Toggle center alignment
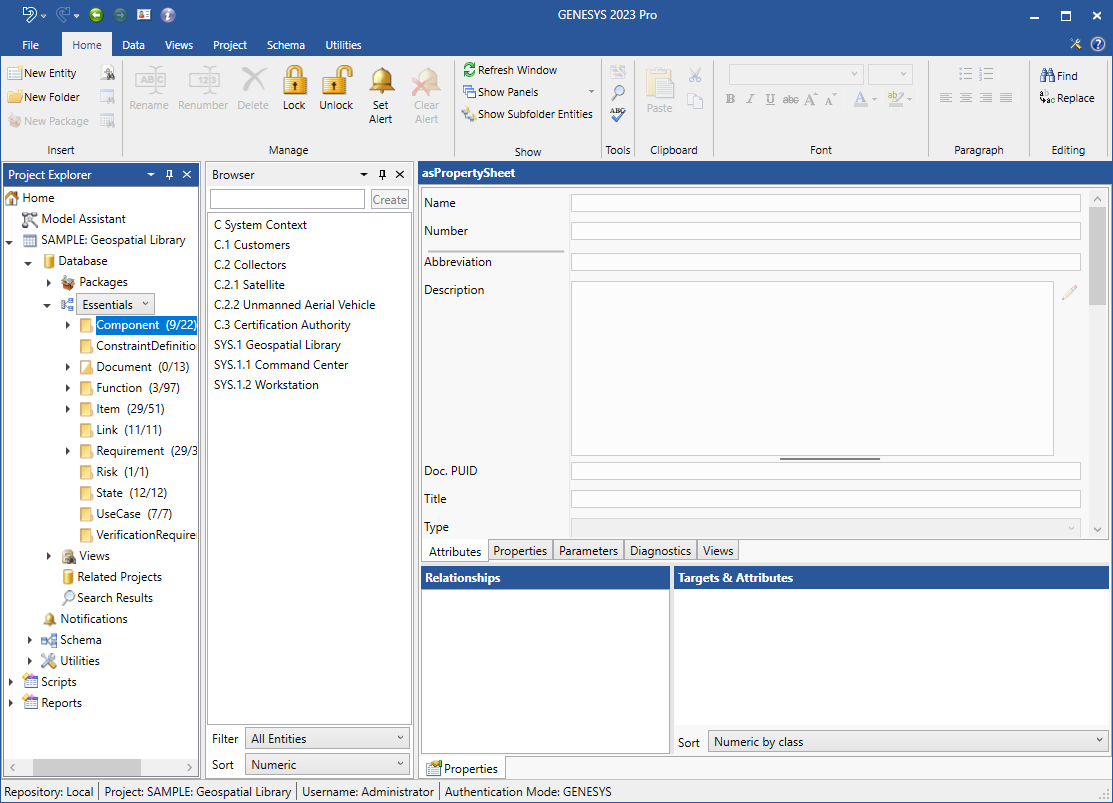Viewport: 1113px width, 803px height. (x=966, y=98)
